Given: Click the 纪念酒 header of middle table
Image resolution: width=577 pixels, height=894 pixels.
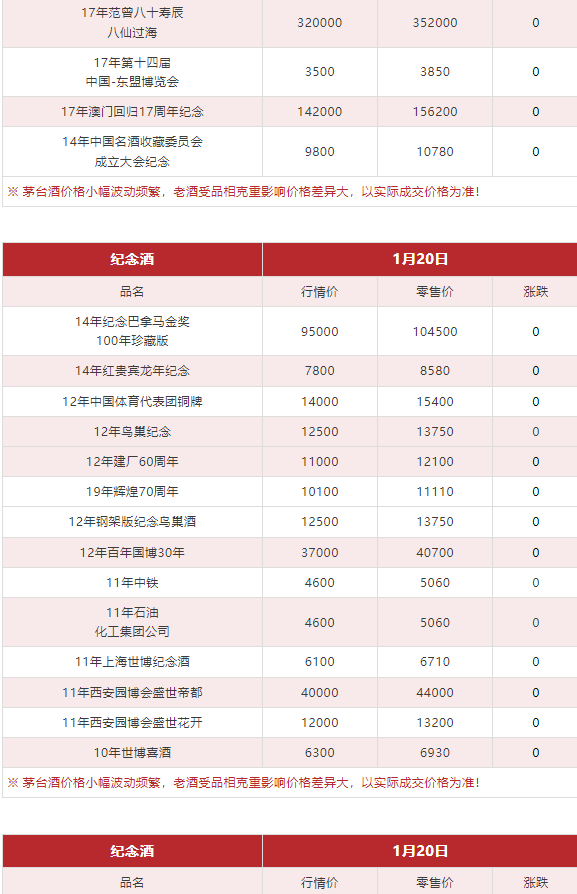Looking at the screenshot, I should click(132, 259).
